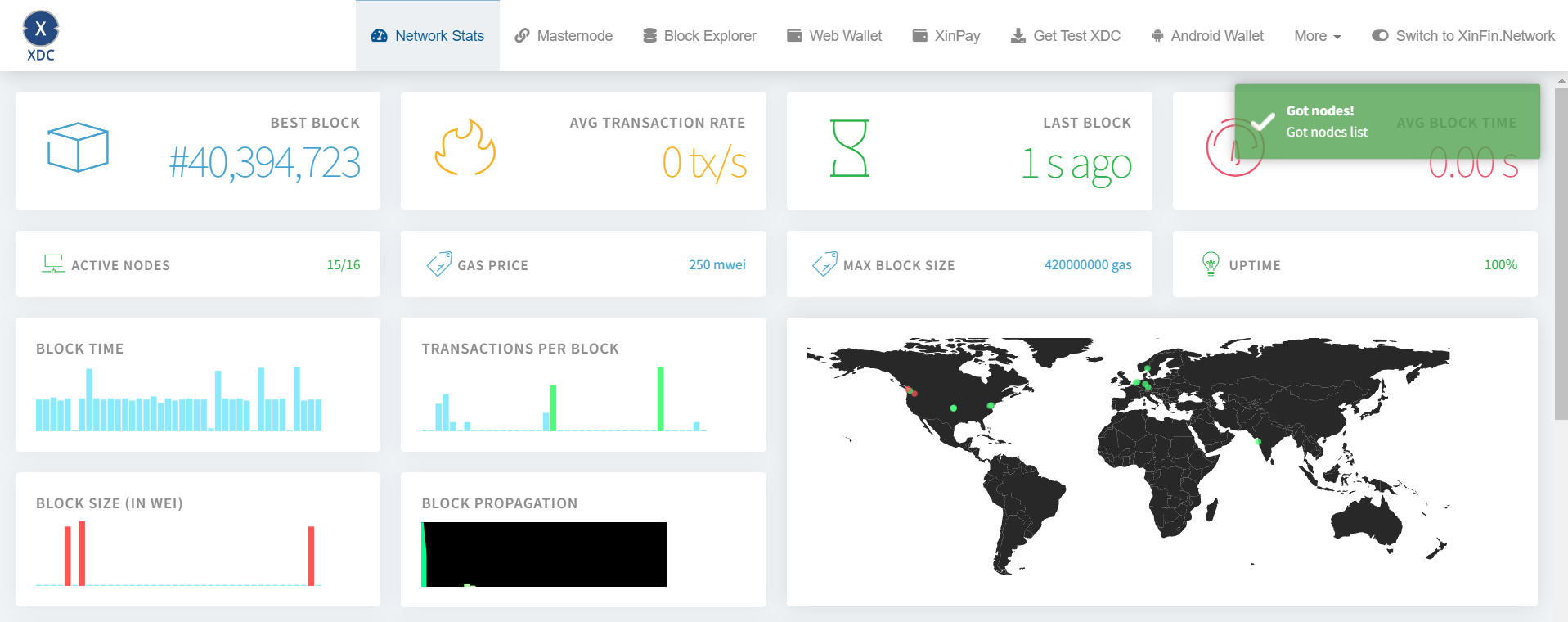Click the 1 s ago last block value
Screen dimensions: 1568x622
click(1076, 164)
